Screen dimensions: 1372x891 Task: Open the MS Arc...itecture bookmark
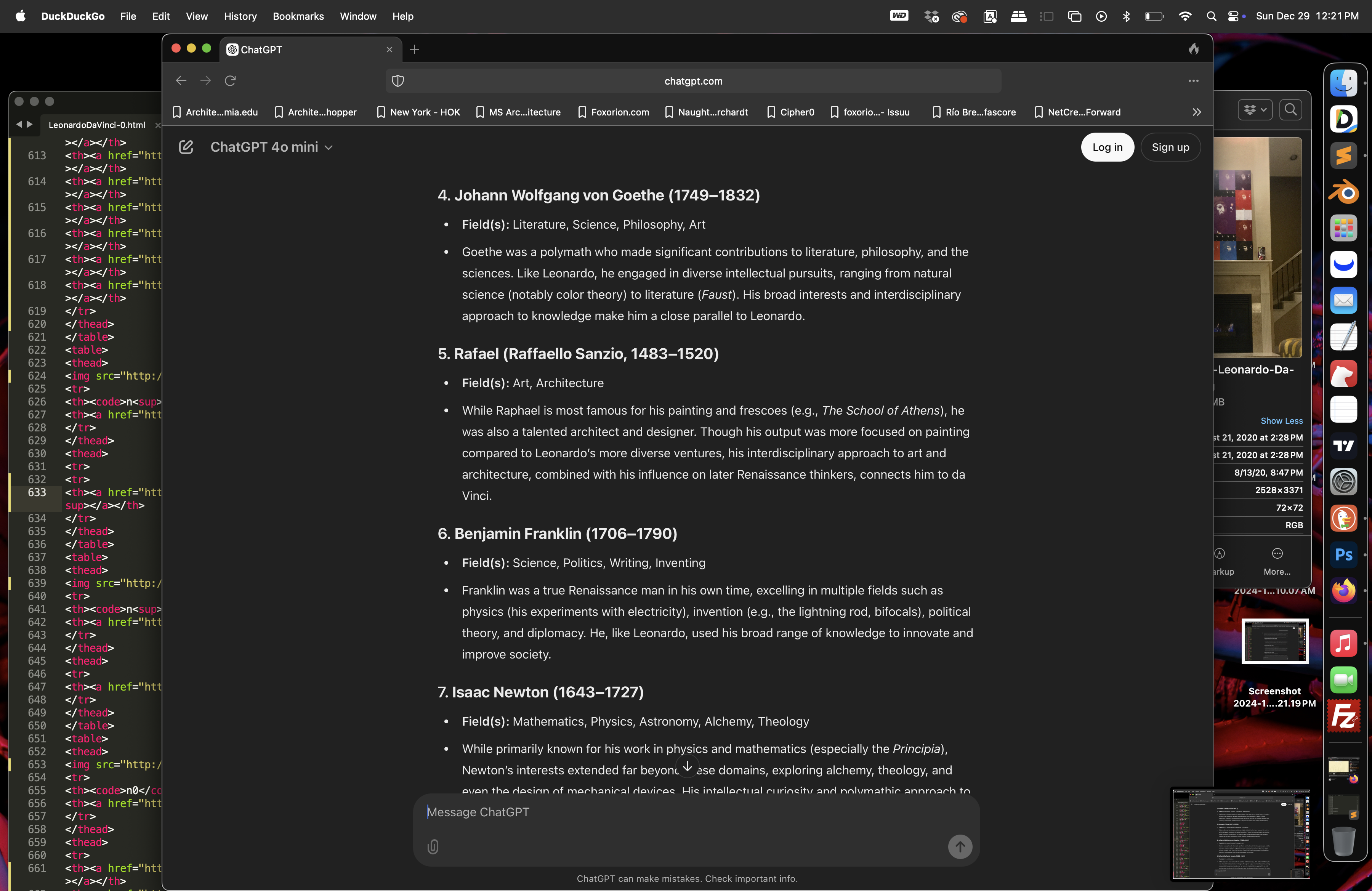(518, 112)
